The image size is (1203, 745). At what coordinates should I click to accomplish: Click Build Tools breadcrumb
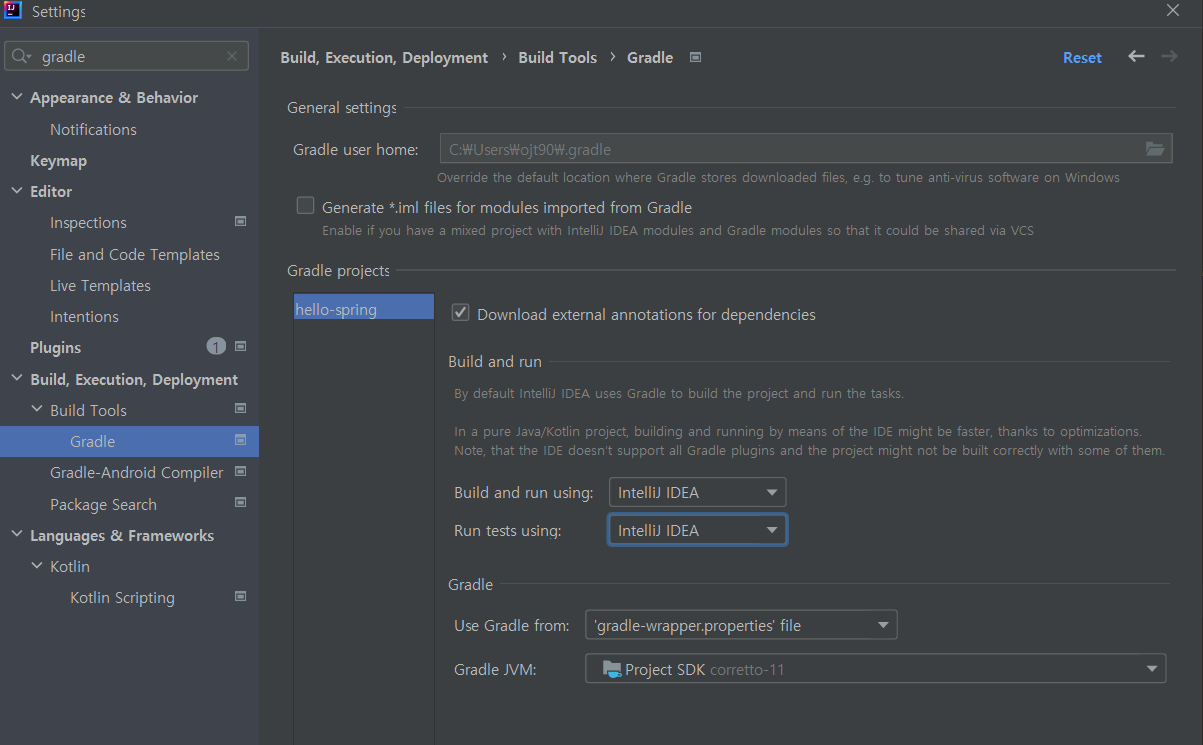pyautogui.click(x=557, y=58)
